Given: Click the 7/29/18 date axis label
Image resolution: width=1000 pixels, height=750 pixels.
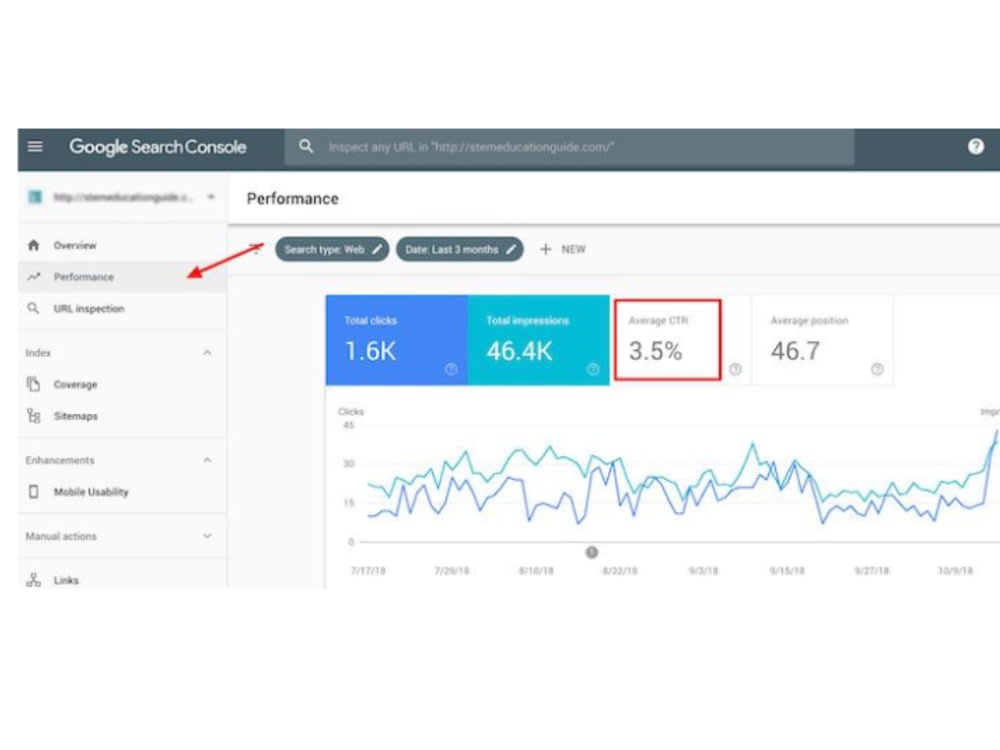Looking at the screenshot, I should (452, 570).
